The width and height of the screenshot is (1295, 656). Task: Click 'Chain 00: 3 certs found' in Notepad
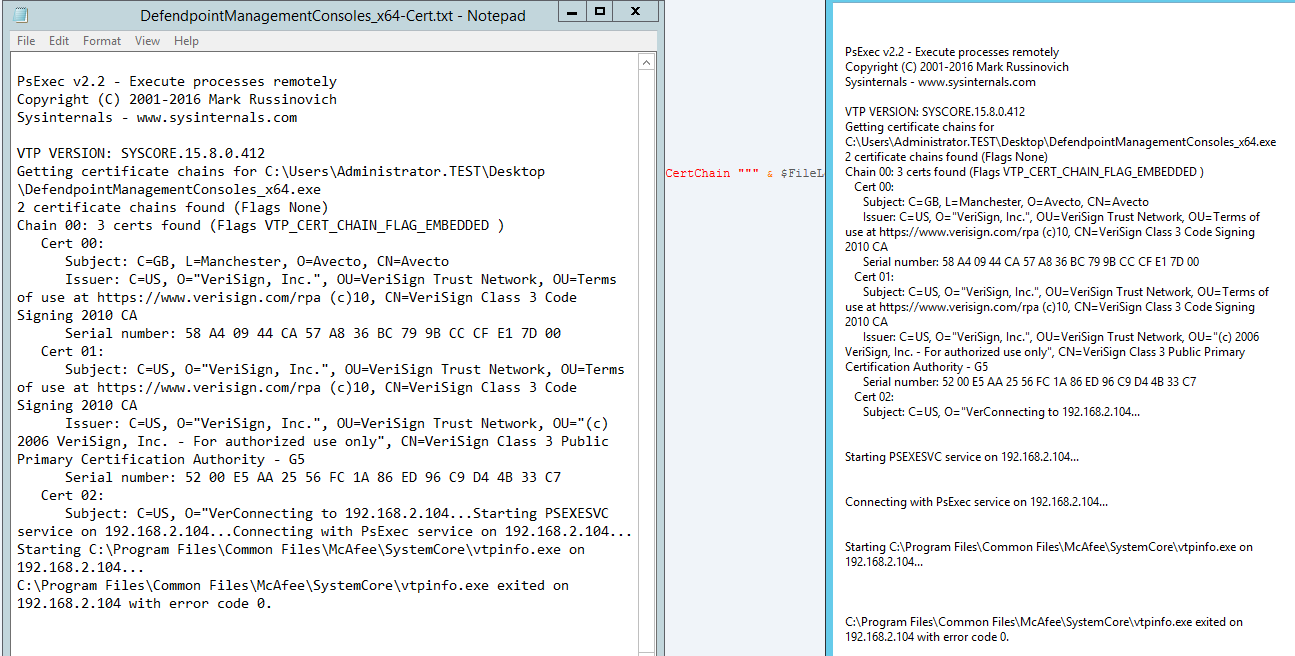tap(260, 226)
